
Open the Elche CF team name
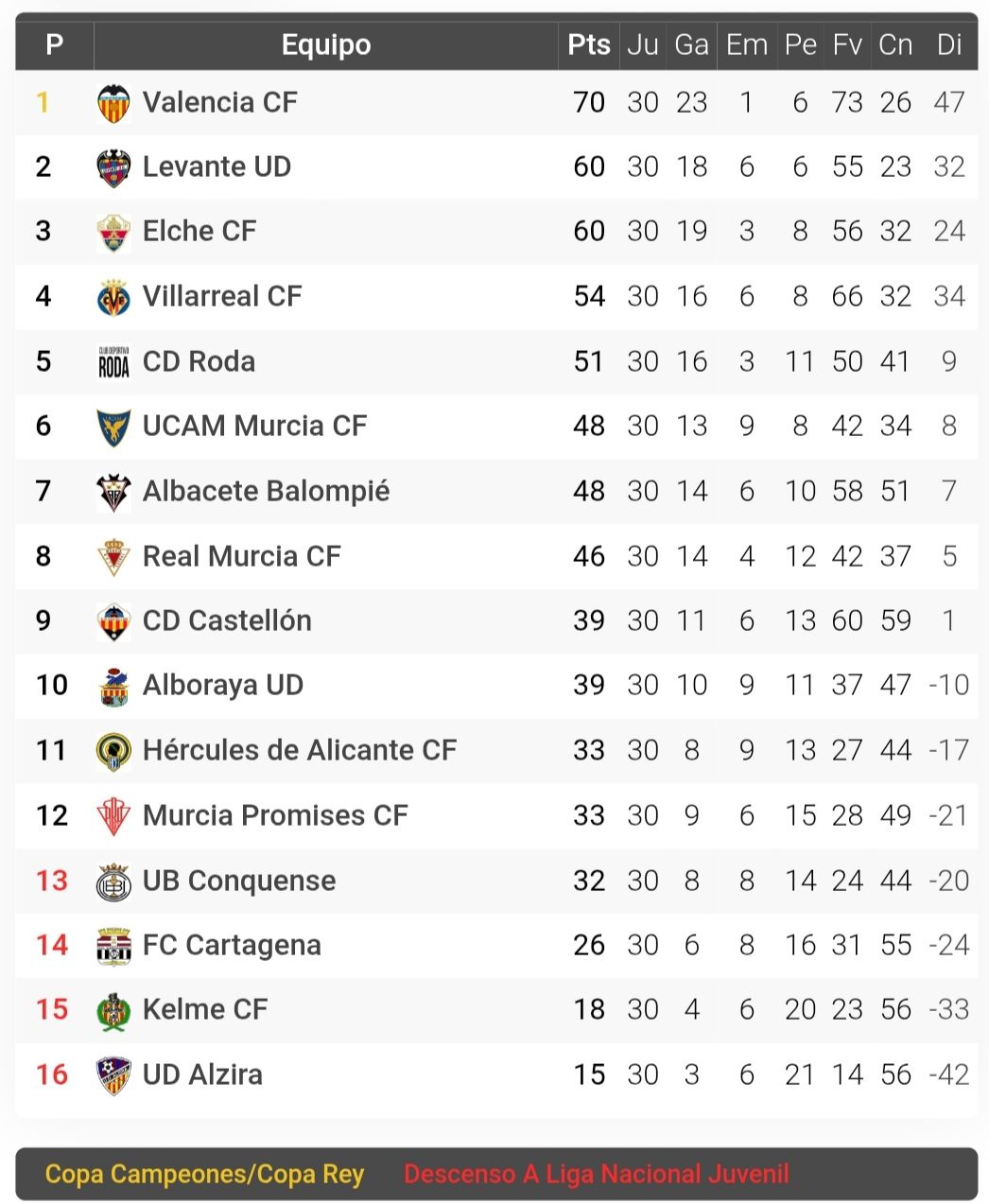[x=200, y=231]
